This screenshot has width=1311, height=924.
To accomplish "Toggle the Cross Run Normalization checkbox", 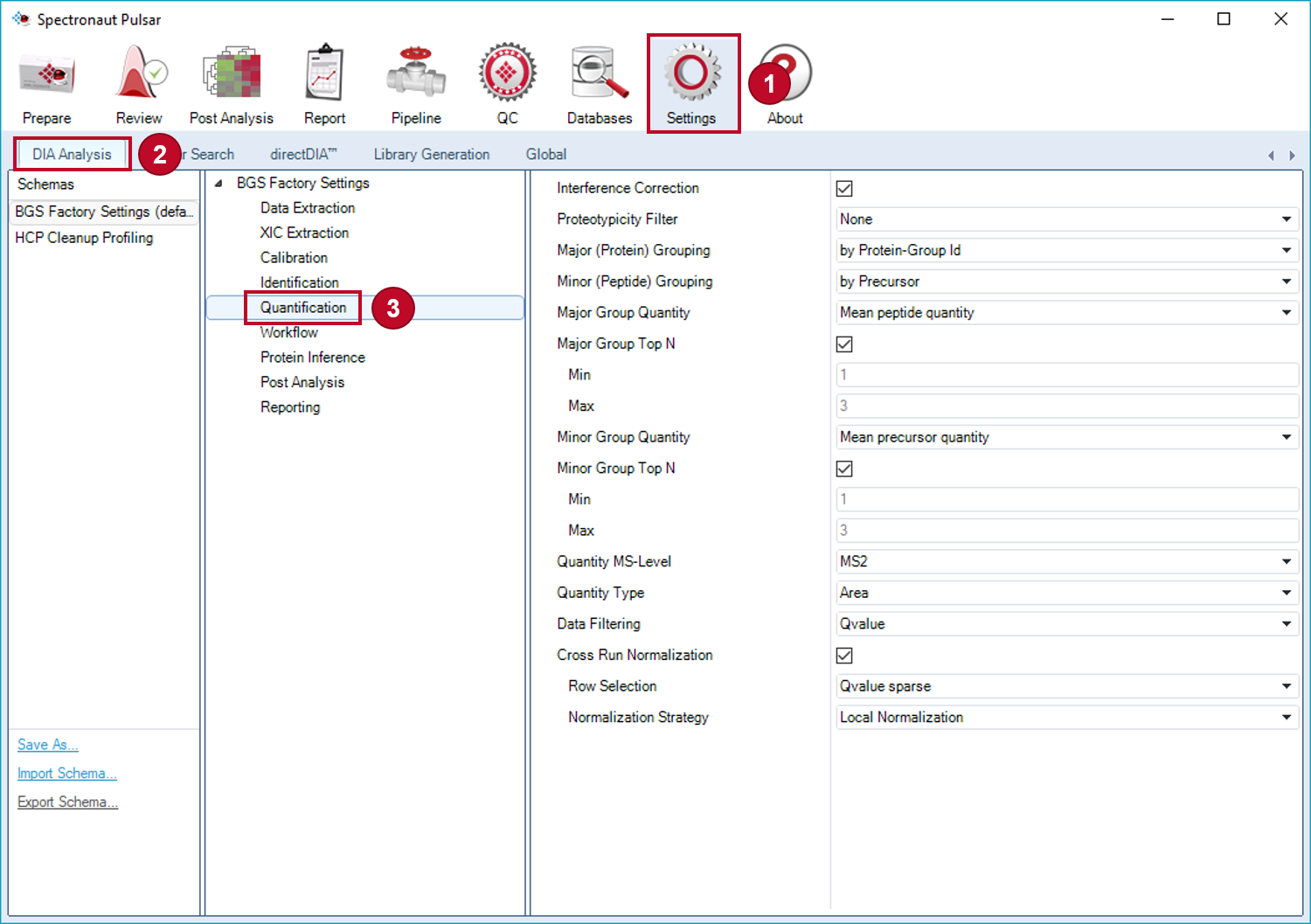I will coord(844,655).
